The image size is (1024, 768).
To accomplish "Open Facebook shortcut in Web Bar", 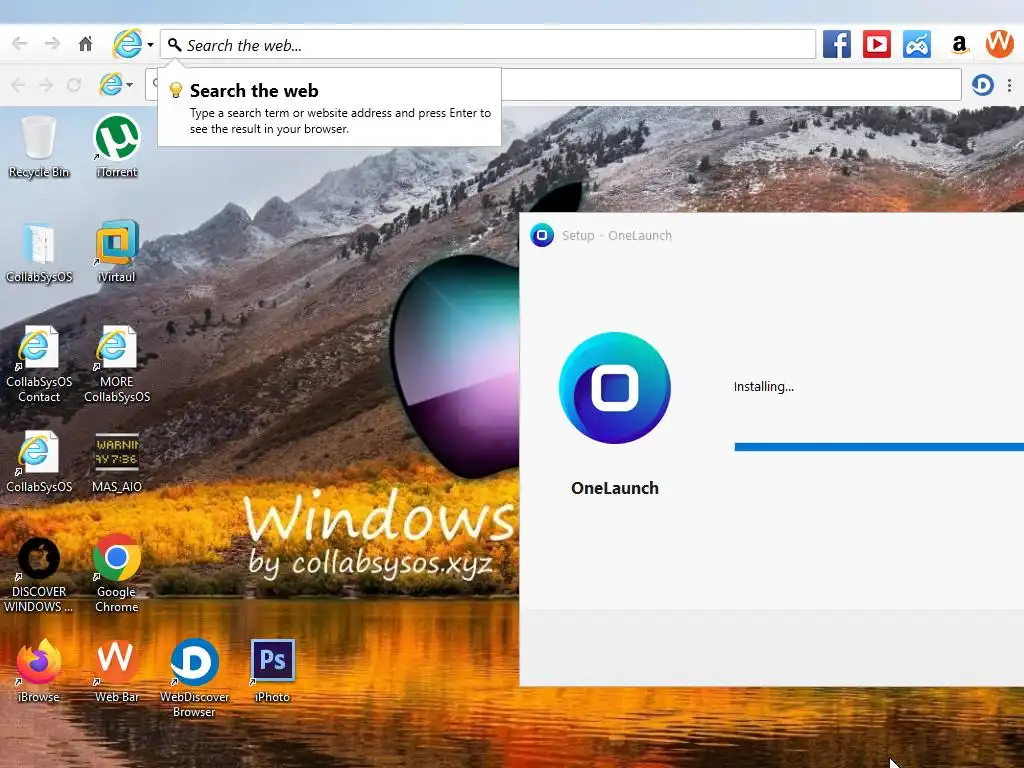I will tap(837, 44).
